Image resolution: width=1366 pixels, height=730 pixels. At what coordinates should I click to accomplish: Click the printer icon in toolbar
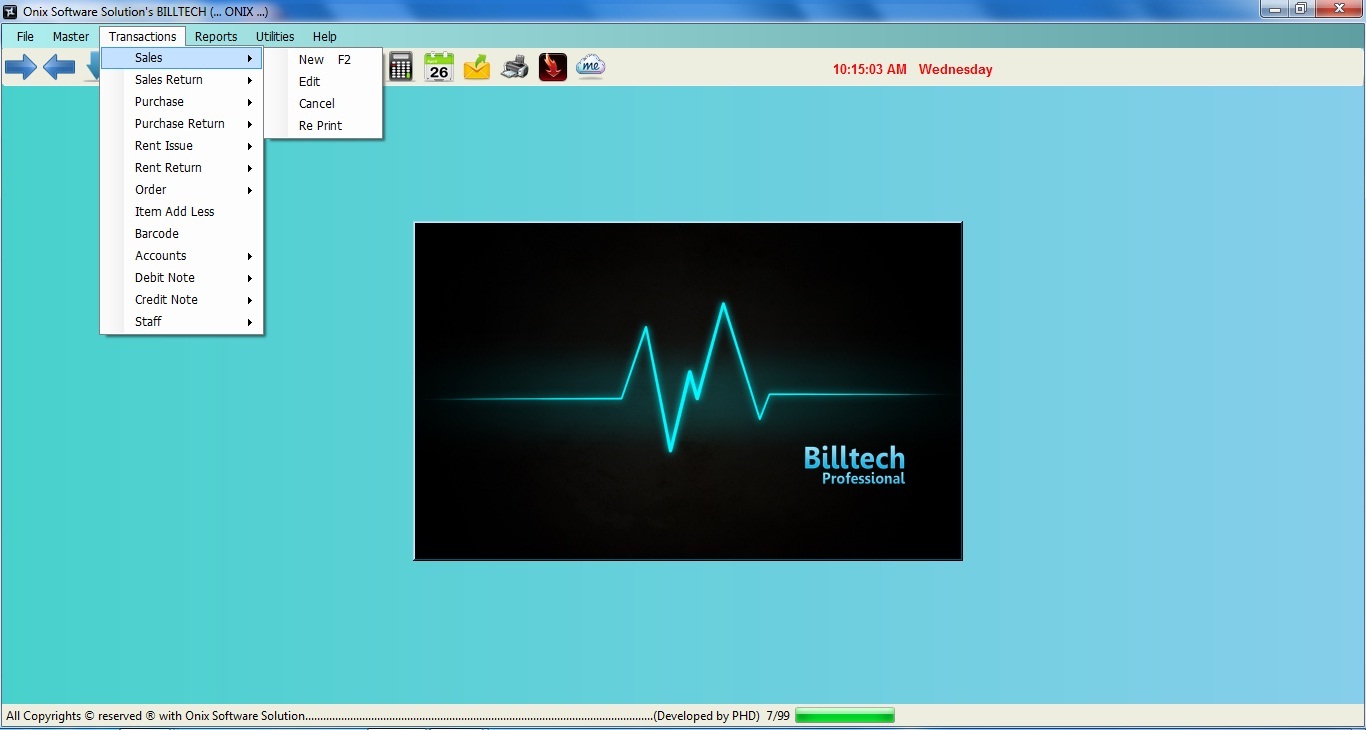514,67
